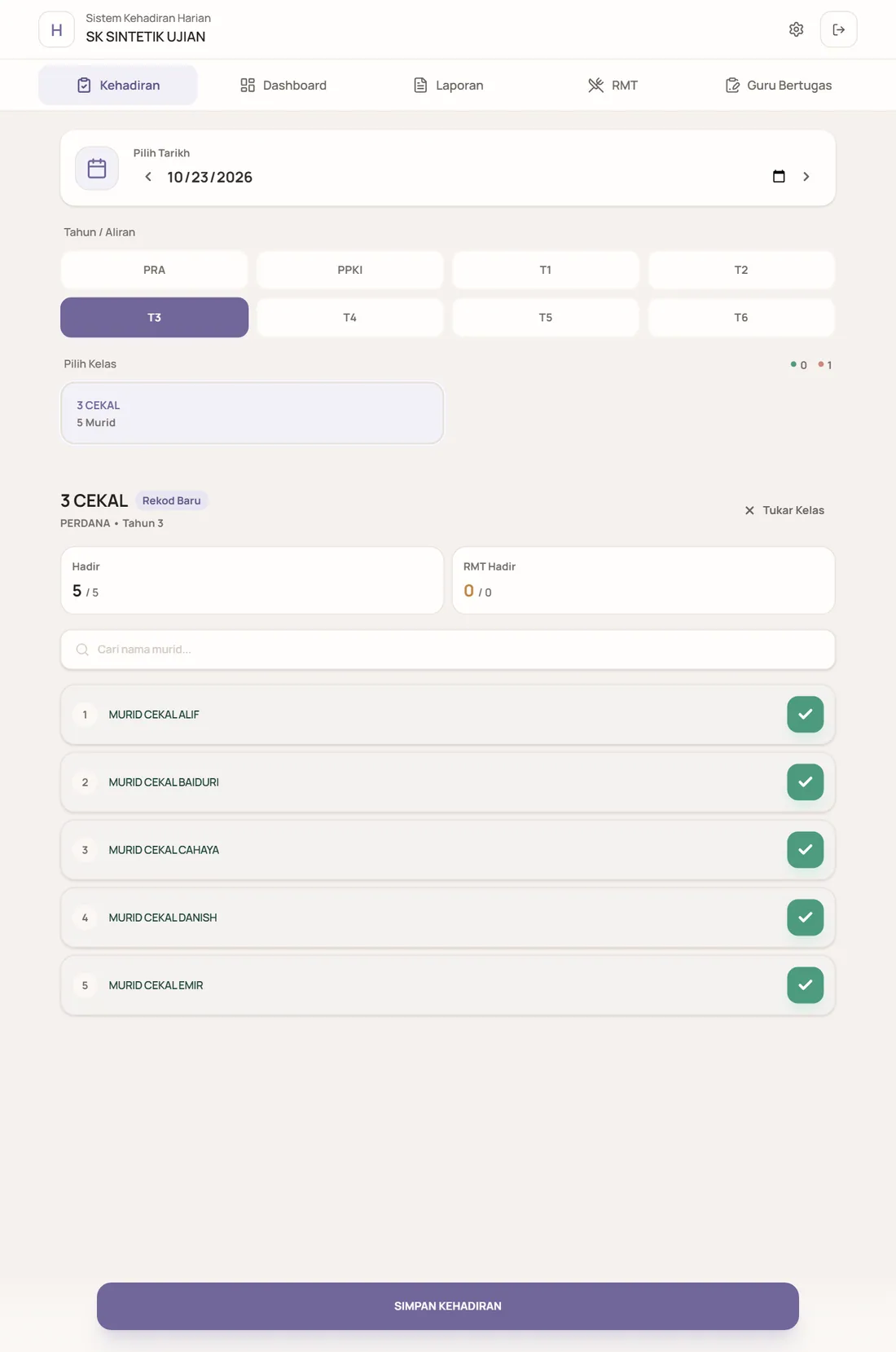
Task: Open settings via the gear icon
Action: (796, 29)
